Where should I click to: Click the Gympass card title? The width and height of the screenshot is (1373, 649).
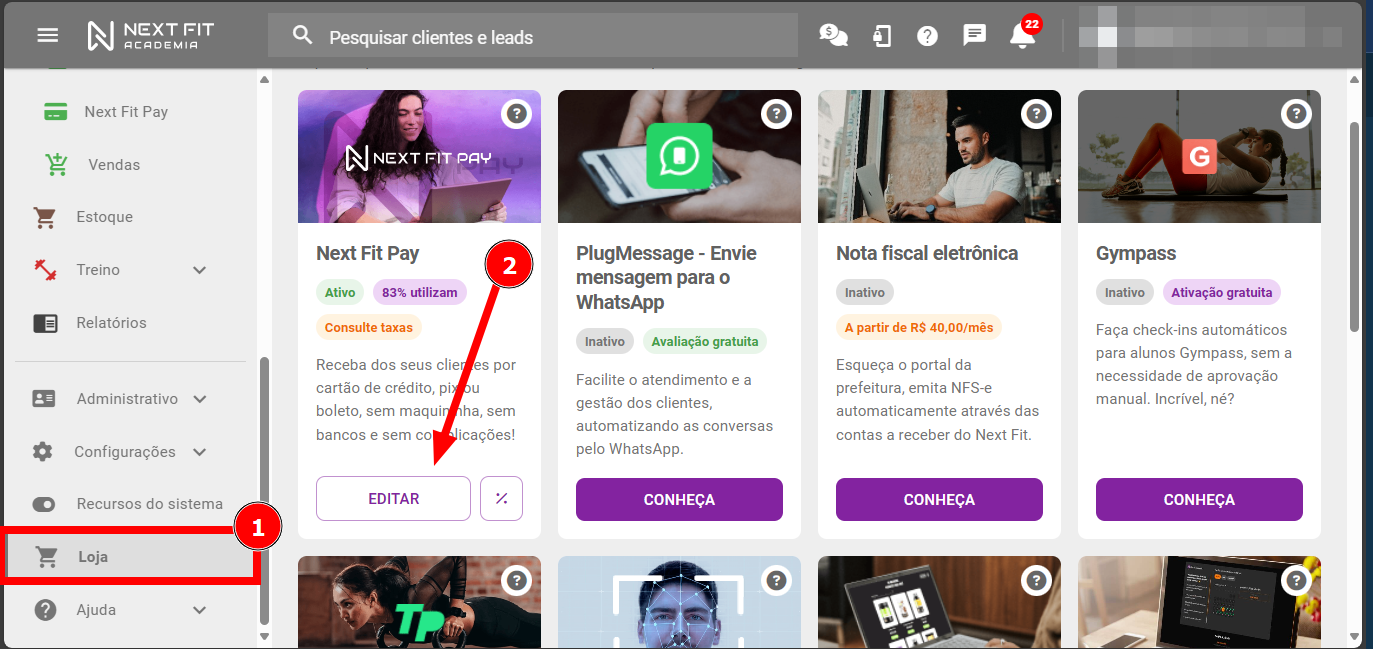[1136, 253]
